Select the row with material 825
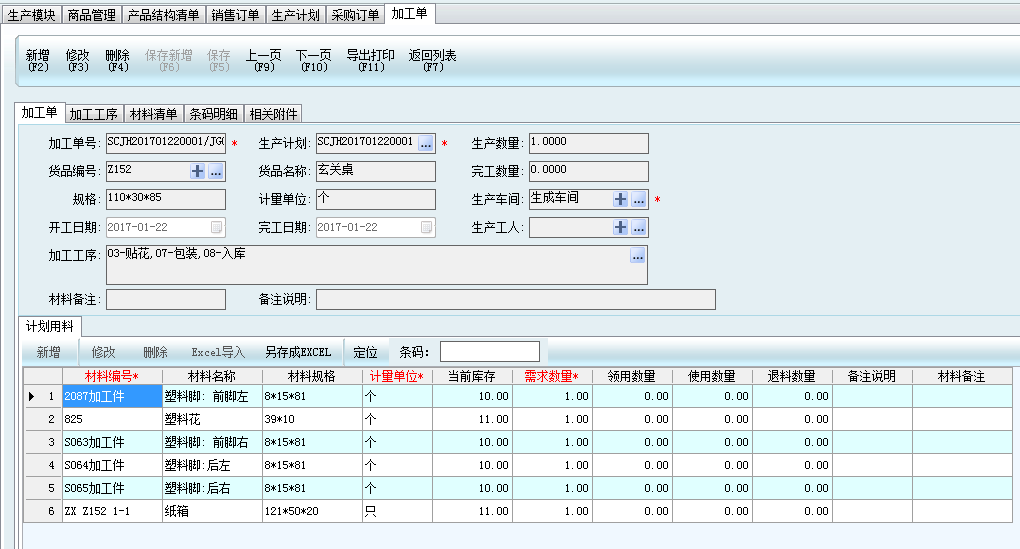The width and height of the screenshot is (1020, 549). click(112, 420)
